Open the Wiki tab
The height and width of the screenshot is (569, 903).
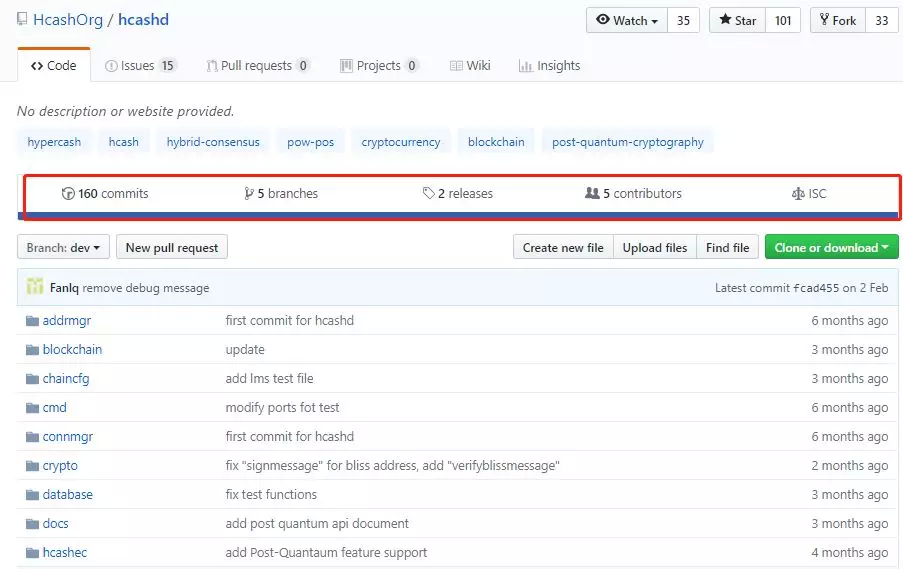coord(470,66)
